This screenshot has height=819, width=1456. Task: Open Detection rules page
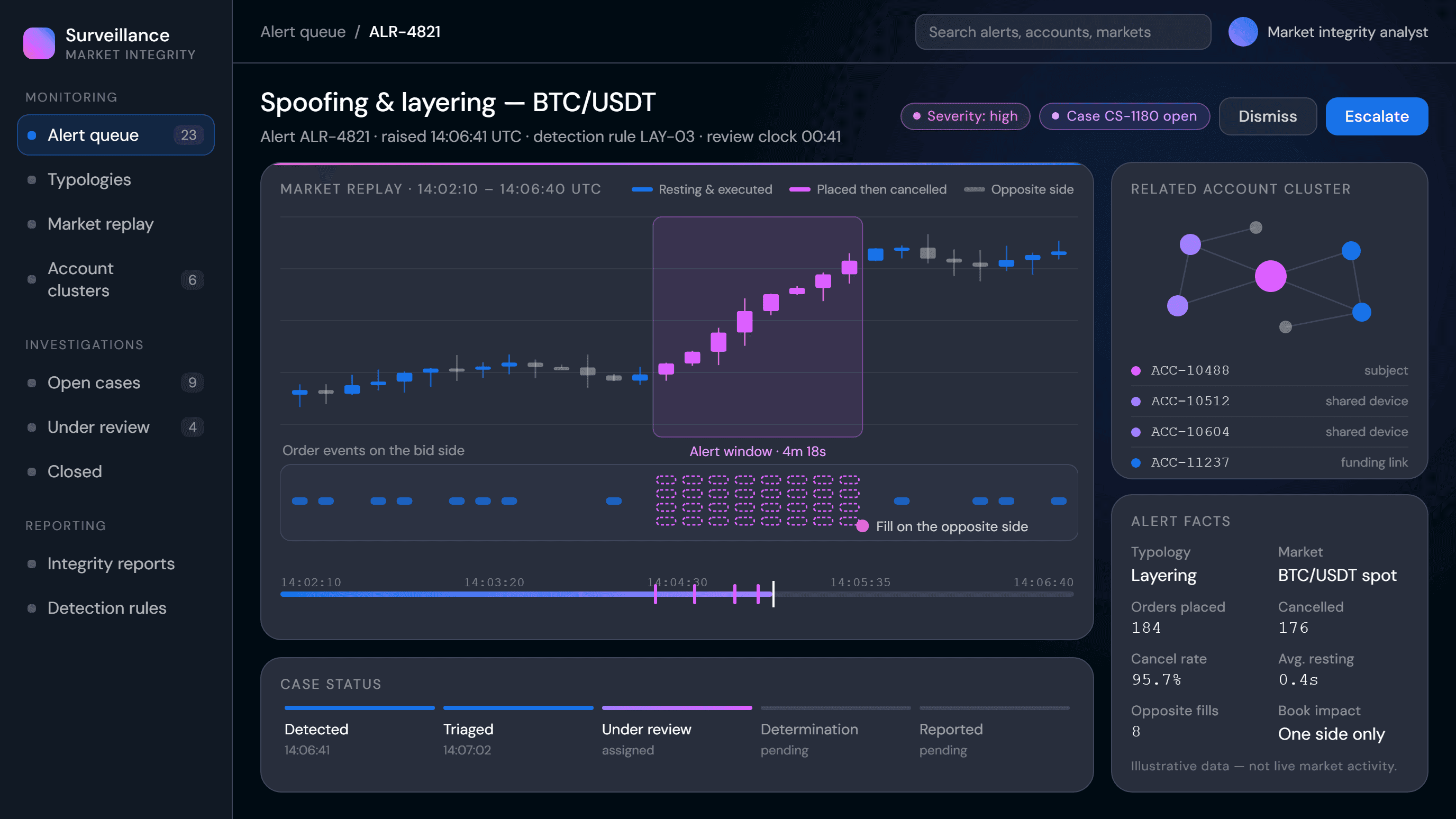(116, 609)
